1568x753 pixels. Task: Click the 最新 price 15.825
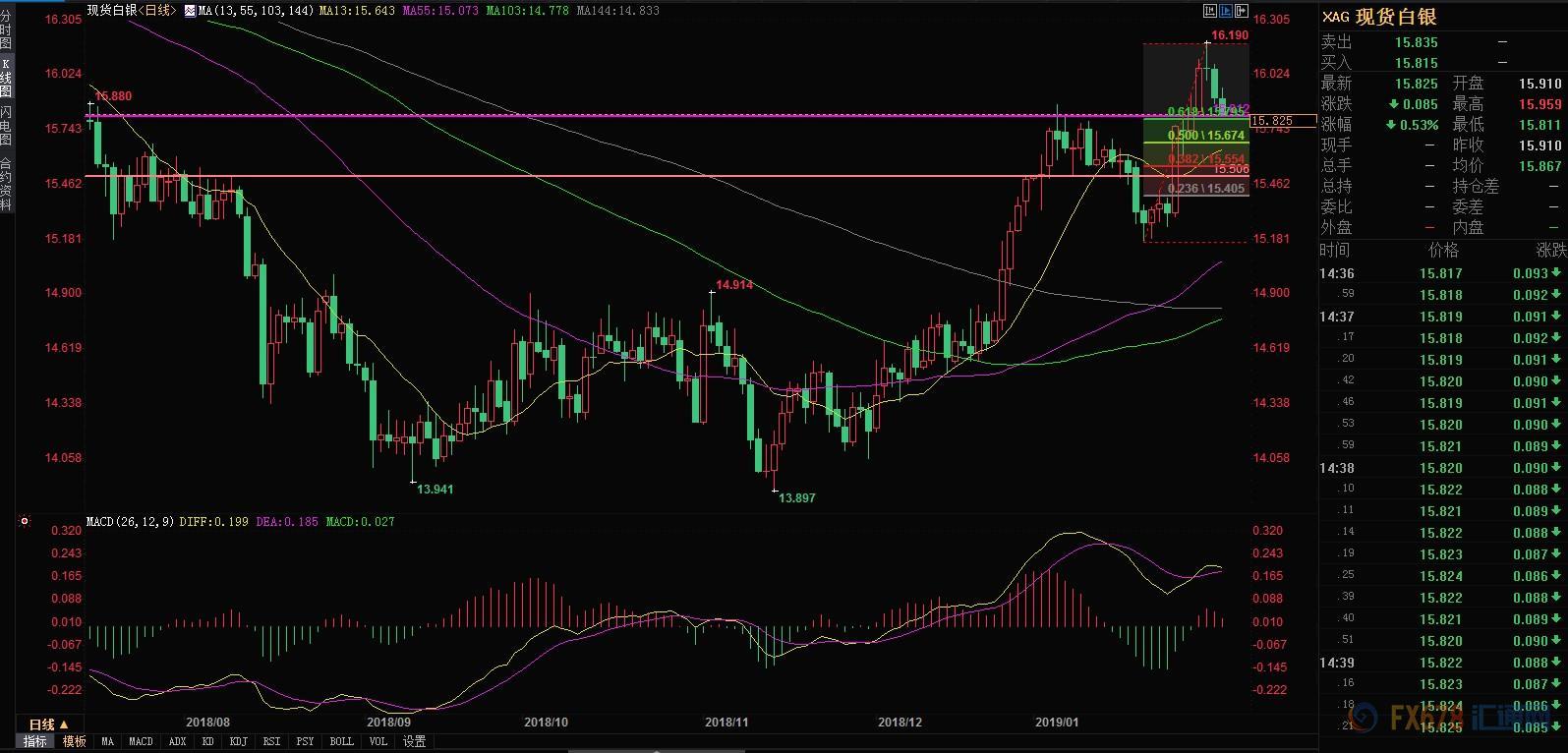[x=1416, y=84]
